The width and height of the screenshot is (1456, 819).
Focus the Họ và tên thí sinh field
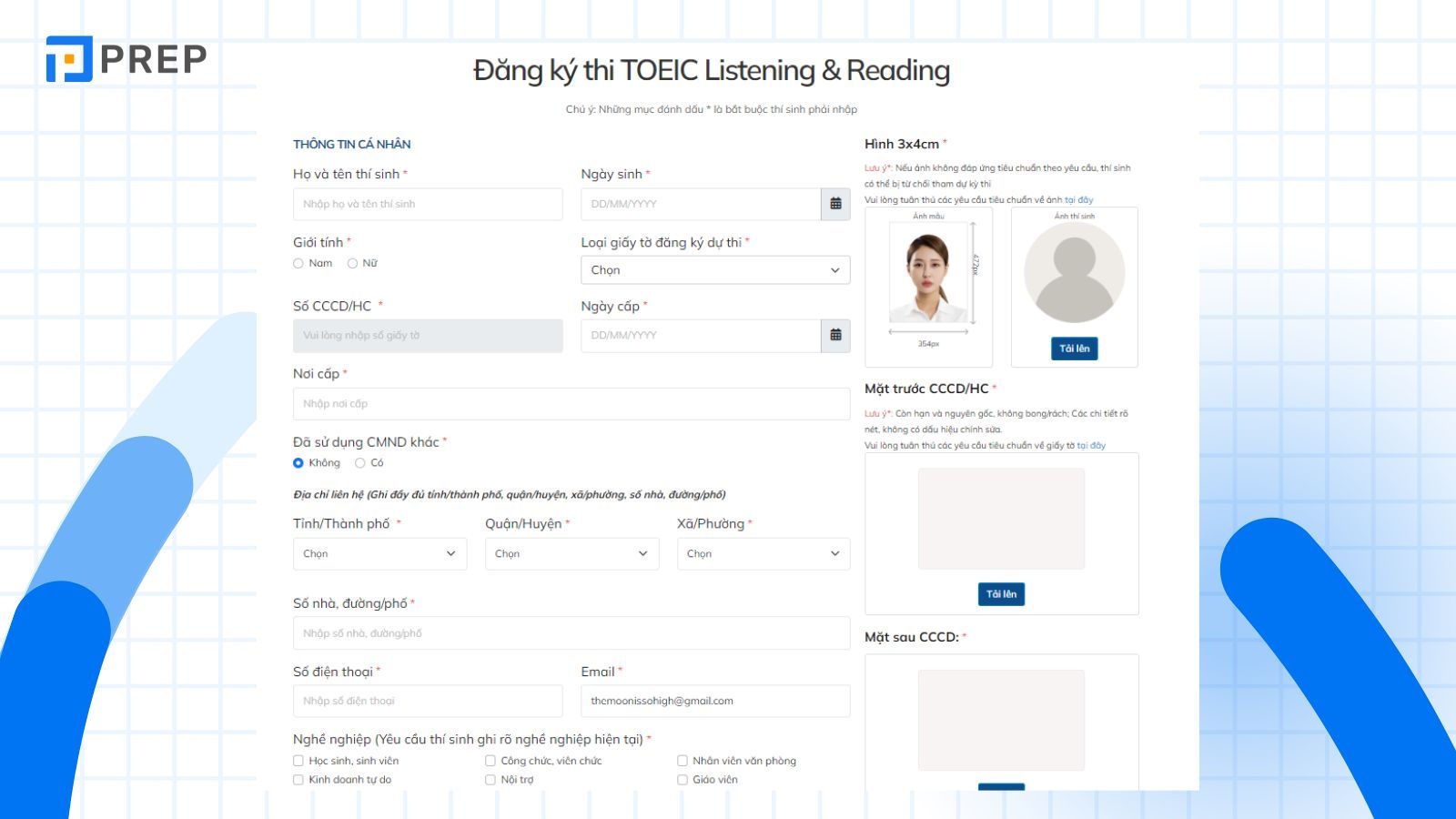point(428,204)
